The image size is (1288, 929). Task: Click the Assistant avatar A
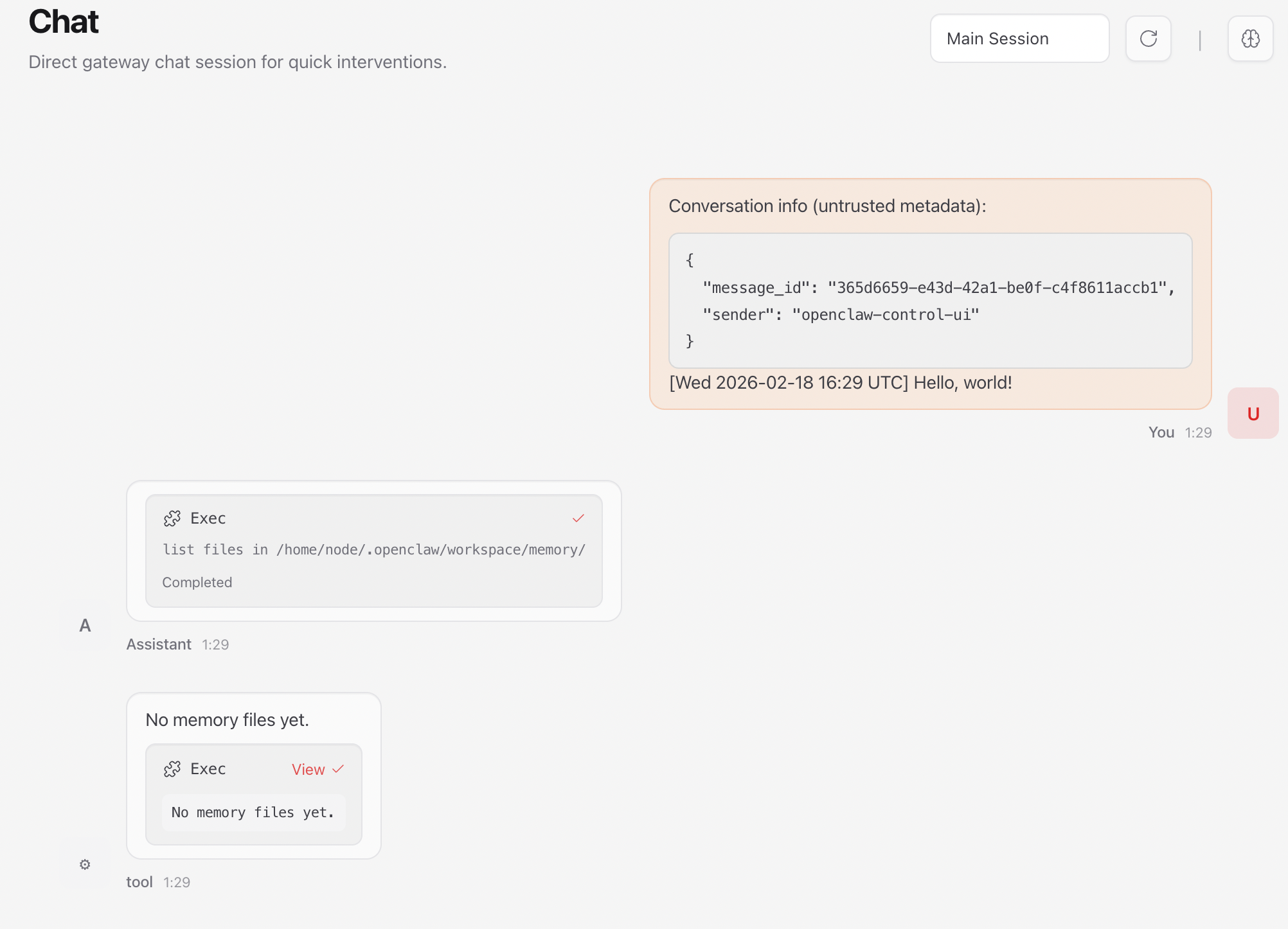point(85,625)
